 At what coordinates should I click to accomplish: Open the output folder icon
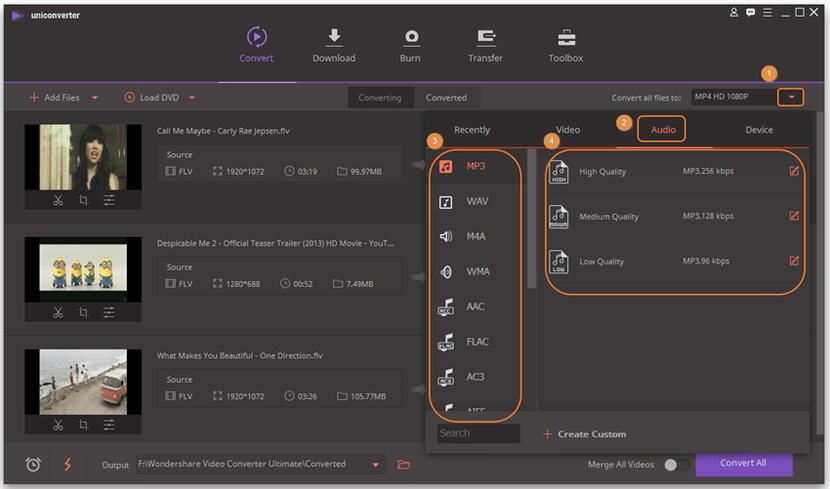[x=403, y=465]
